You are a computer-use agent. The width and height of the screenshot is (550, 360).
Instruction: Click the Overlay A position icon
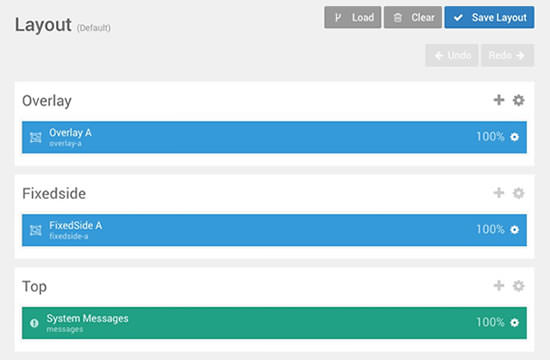click(x=35, y=137)
